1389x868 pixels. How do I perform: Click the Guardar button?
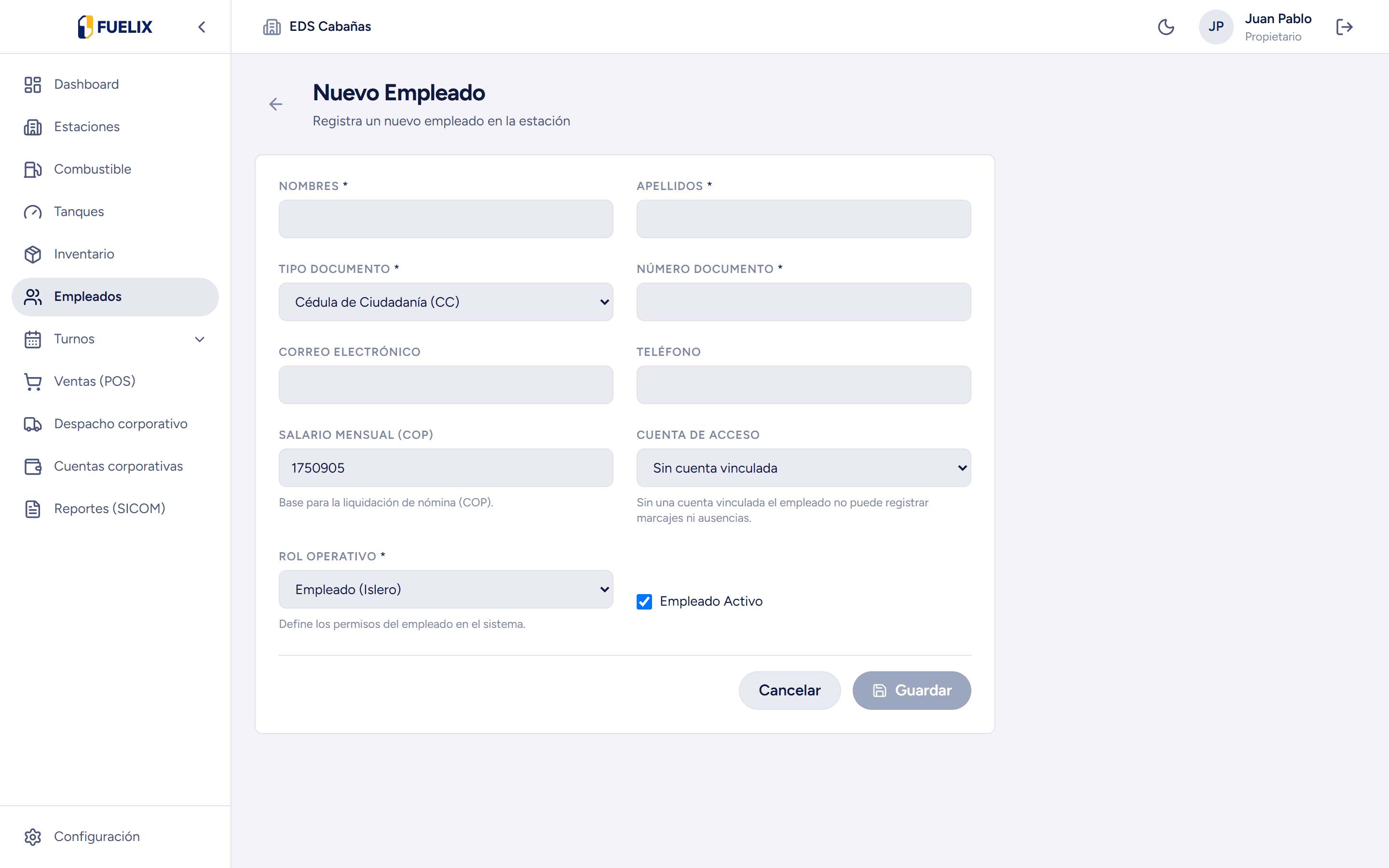pos(912,691)
